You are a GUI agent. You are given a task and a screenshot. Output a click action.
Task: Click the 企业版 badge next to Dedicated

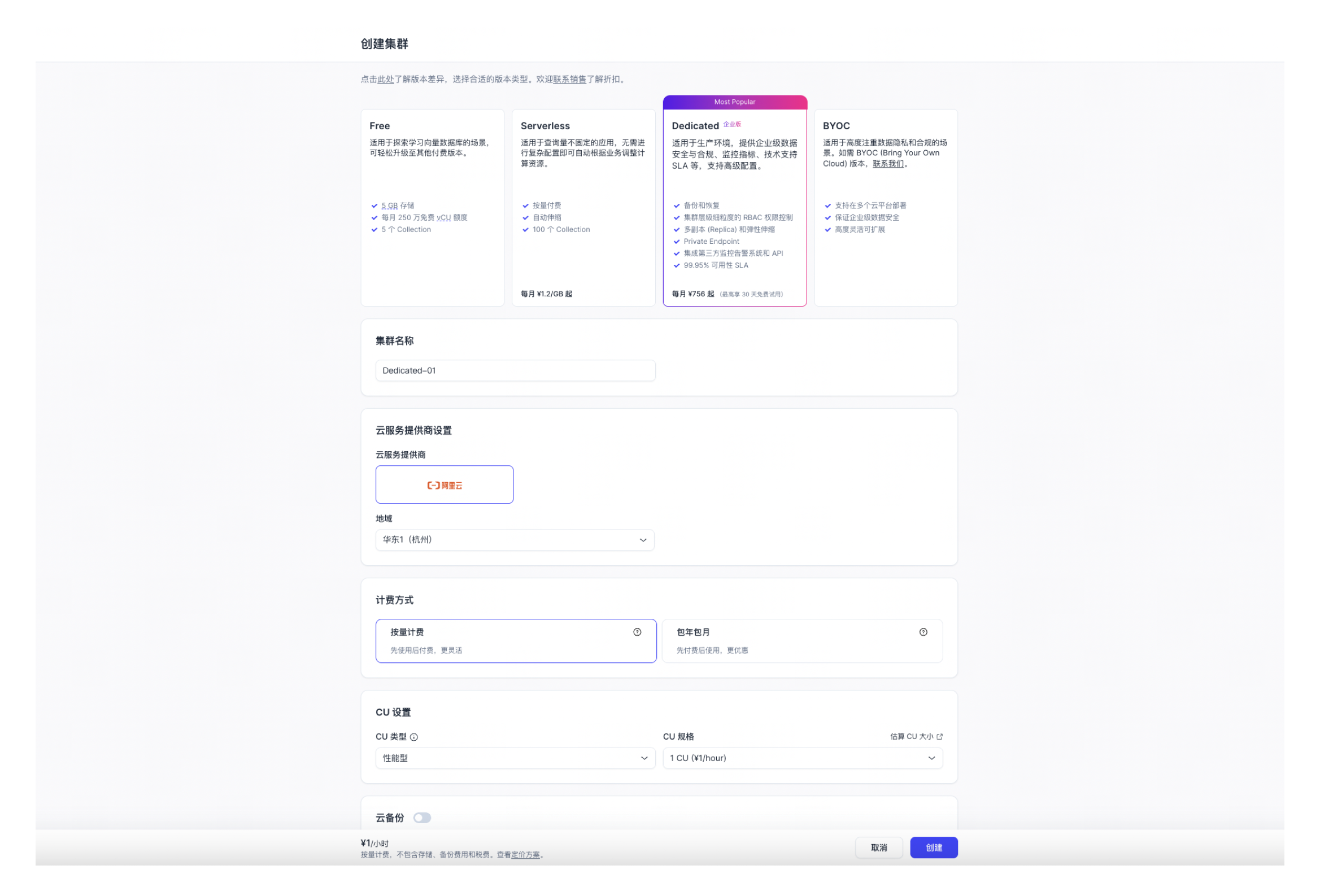(x=732, y=124)
